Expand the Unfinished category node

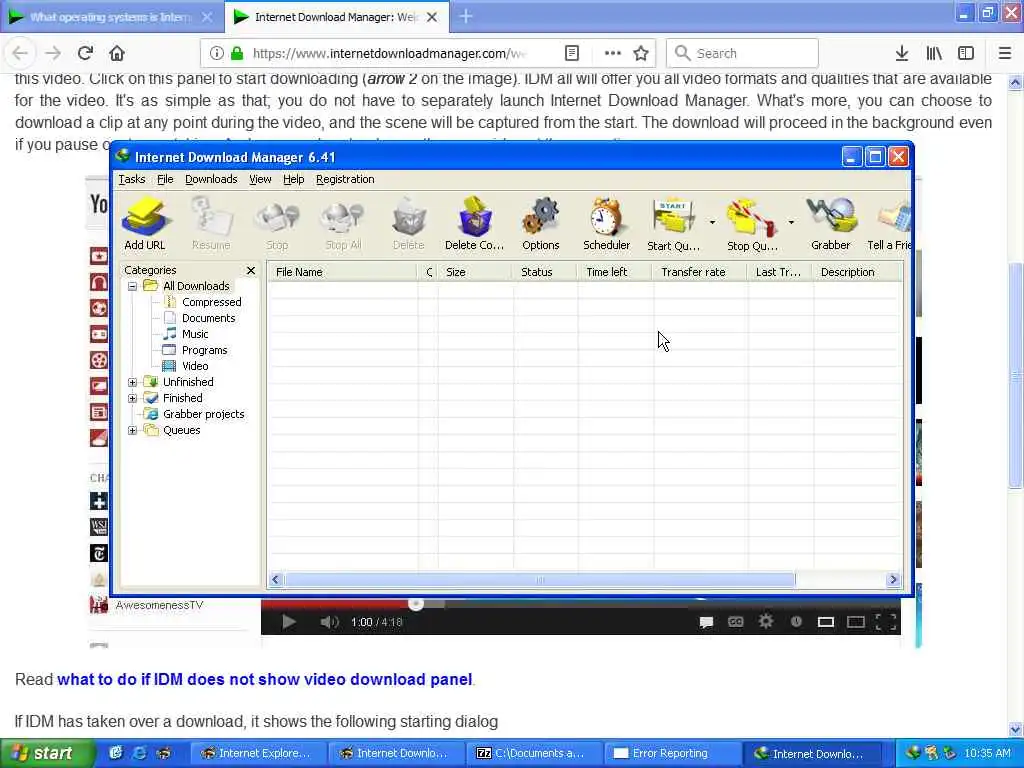pos(133,382)
